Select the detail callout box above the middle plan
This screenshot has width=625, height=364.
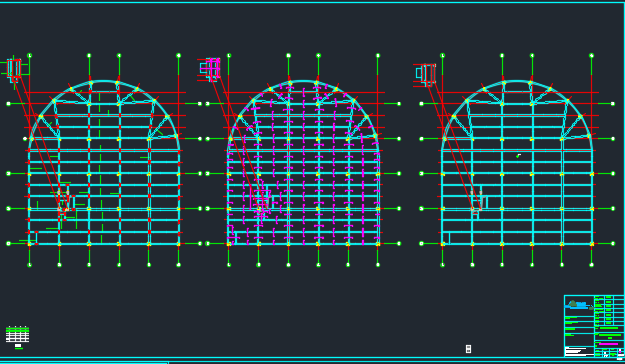[210, 70]
